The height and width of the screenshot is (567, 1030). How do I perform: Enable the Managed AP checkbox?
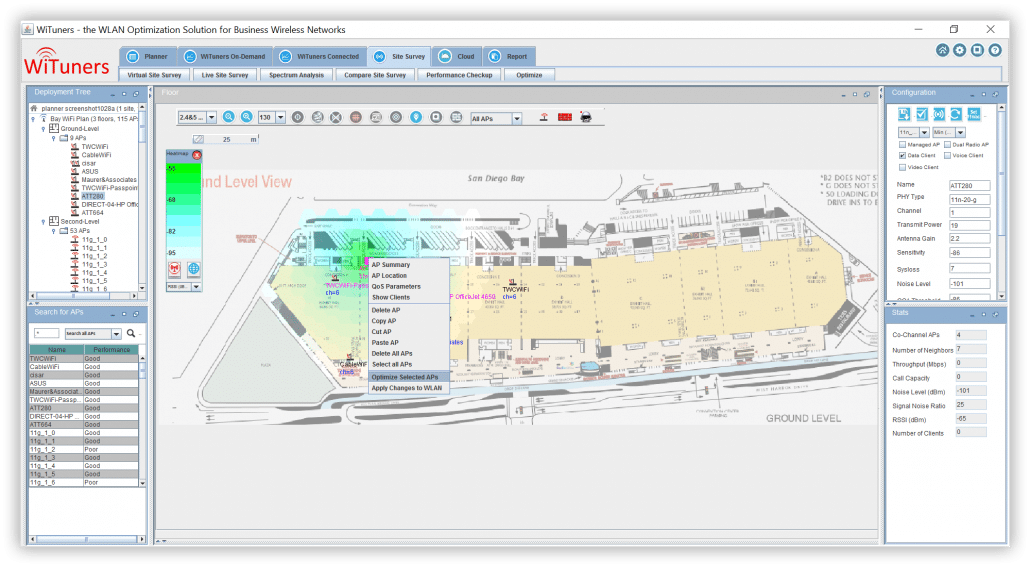[902, 145]
